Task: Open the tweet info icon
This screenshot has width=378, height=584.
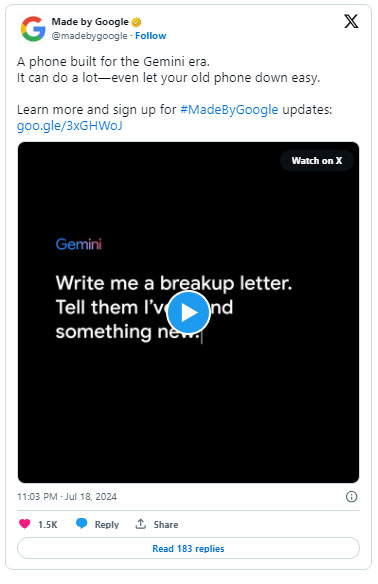Action: pos(351,496)
